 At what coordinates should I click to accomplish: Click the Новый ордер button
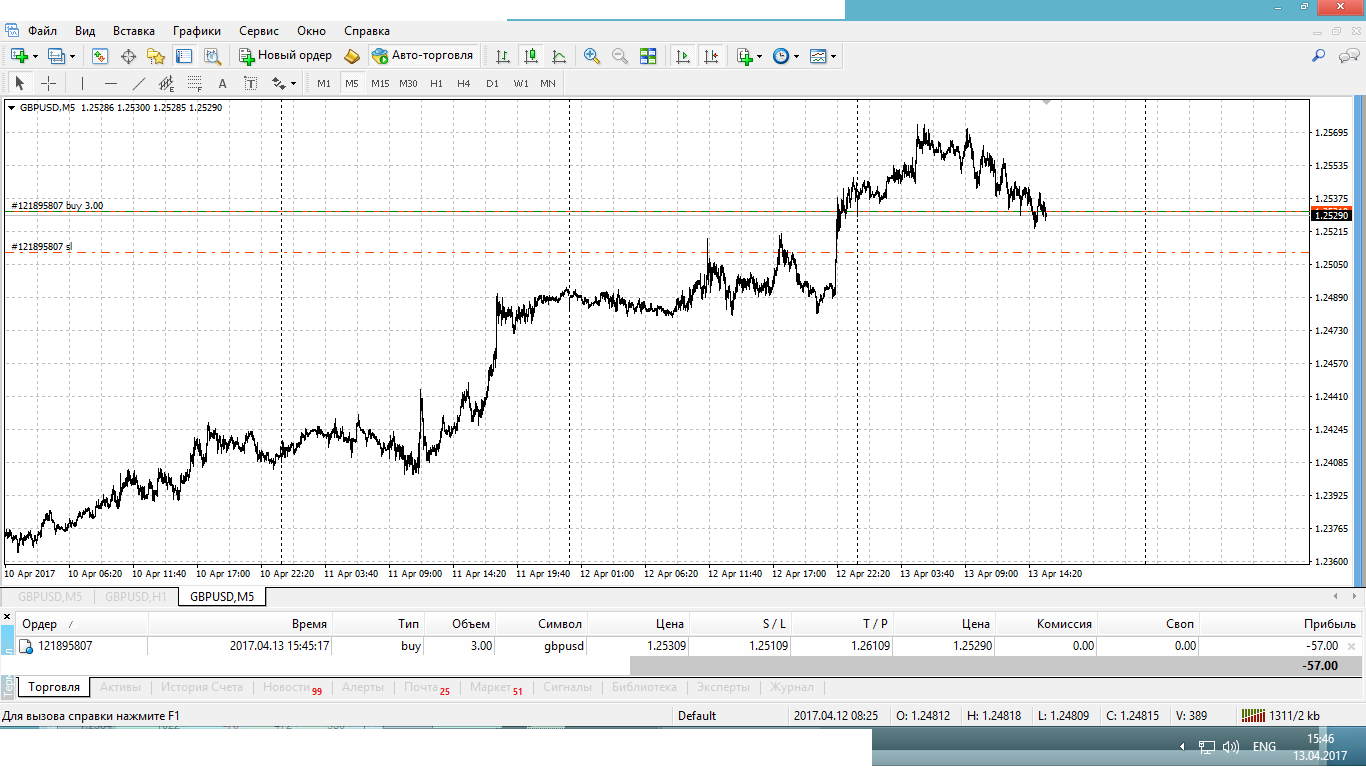285,56
